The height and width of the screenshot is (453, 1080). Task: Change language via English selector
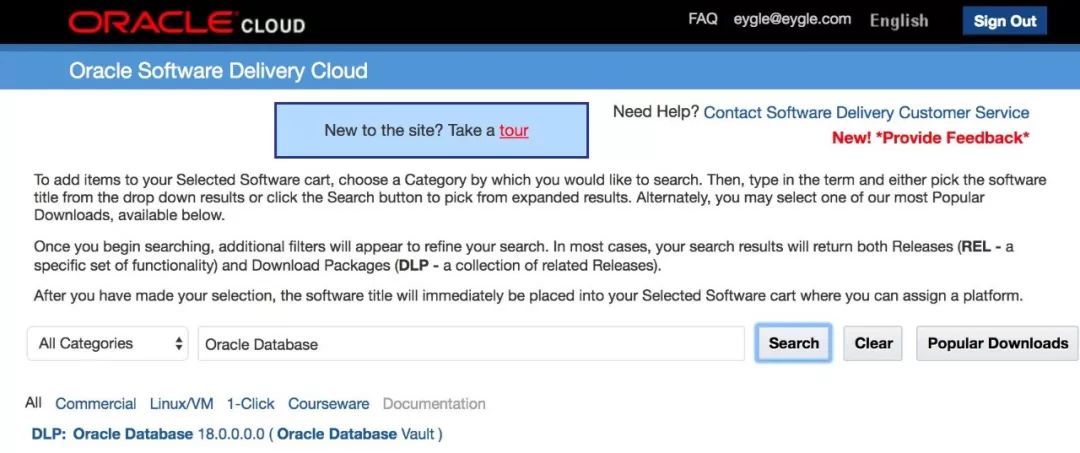(898, 21)
